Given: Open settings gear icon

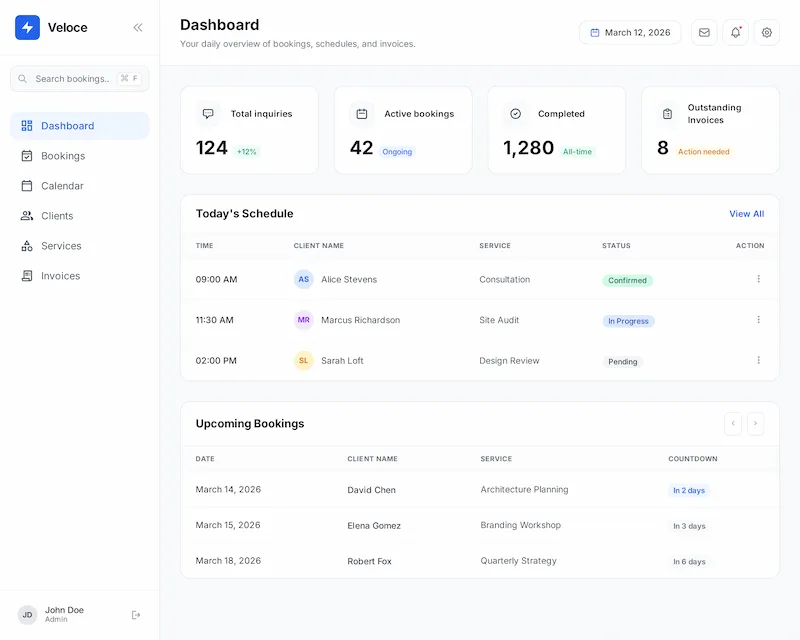Looking at the screenshot, I should (x=766, y=33).
